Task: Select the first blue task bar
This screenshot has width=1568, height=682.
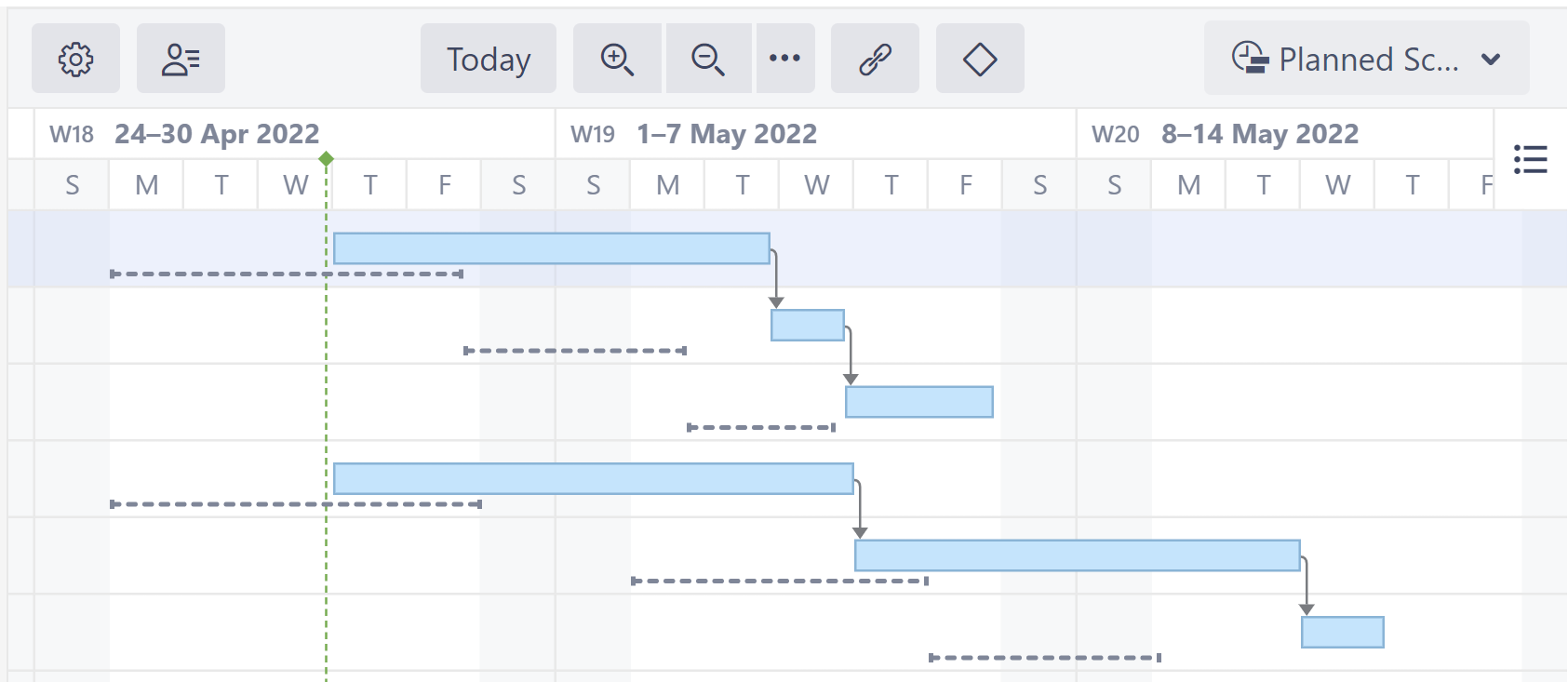Action: click(x=552, y=247)
